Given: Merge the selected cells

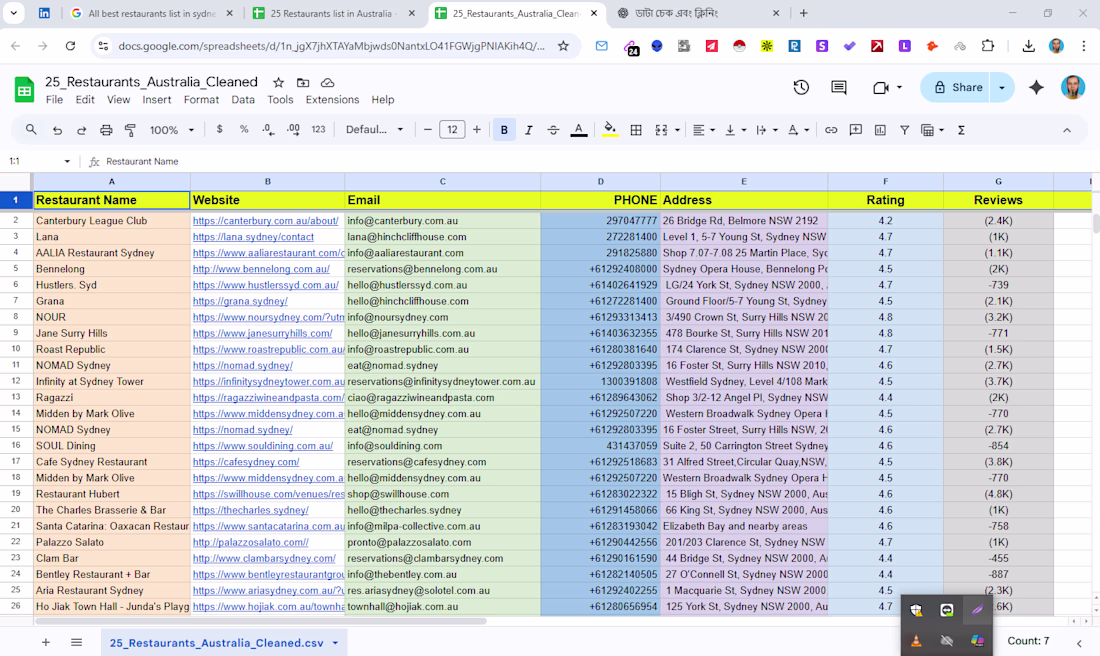Looking at the screenshot, I should [661, 130].
